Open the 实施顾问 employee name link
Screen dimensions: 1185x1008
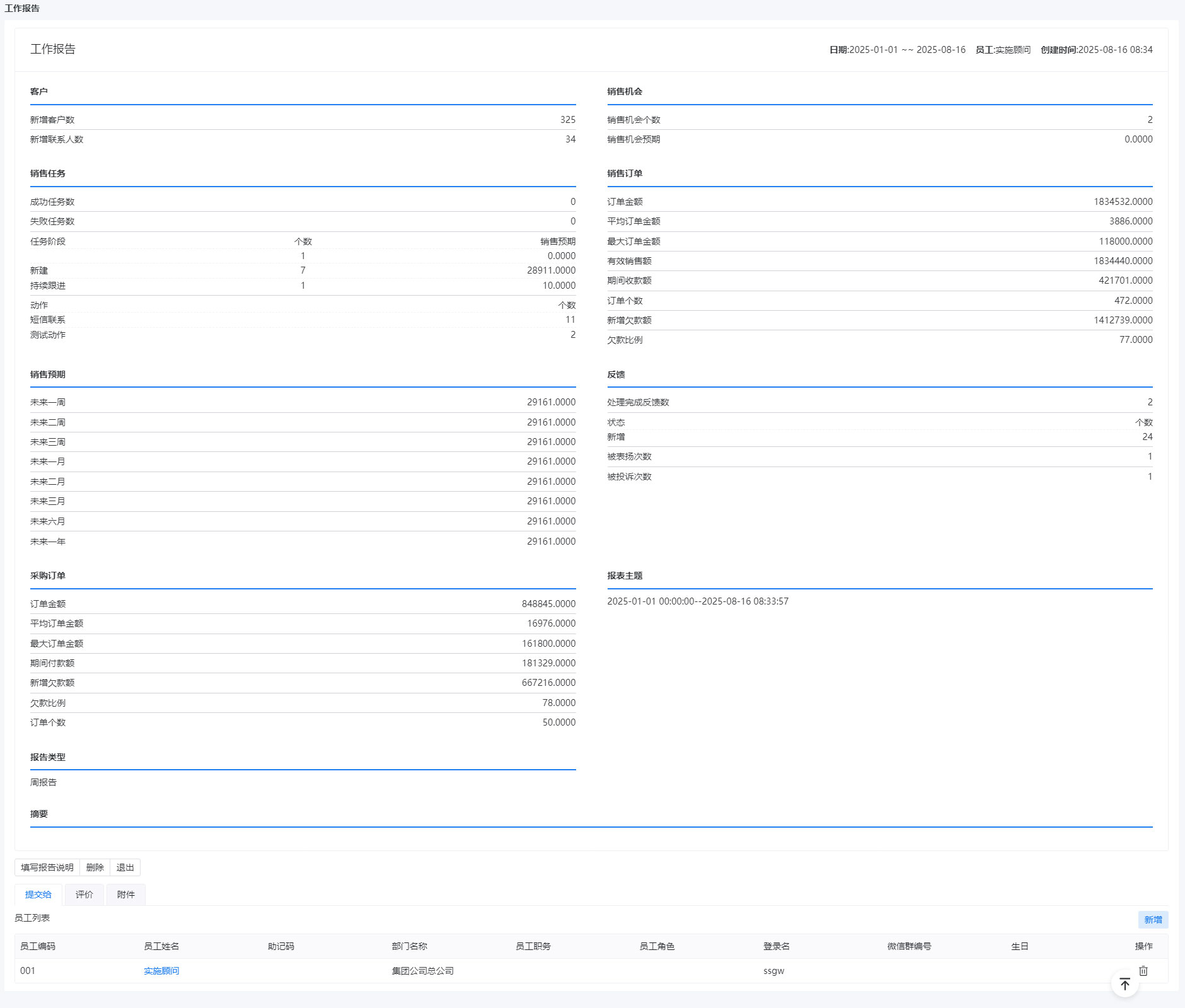161,971
